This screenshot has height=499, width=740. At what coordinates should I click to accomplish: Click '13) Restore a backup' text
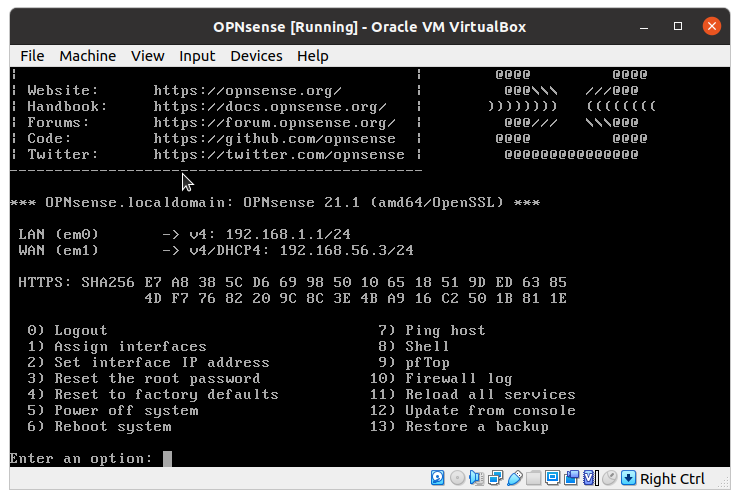(459, 426)
